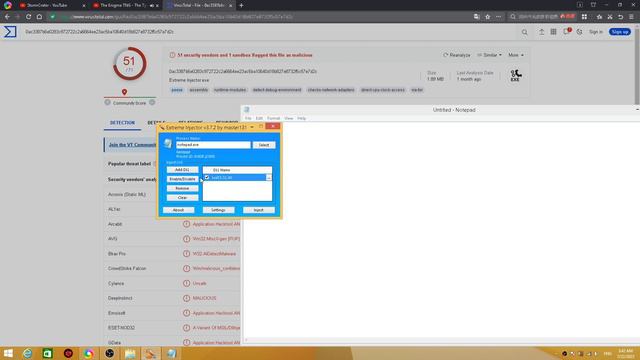This screenshot has width=640, height=360.
Task: Click Add DLL in Extreme Injector
Action: (182, 170)
